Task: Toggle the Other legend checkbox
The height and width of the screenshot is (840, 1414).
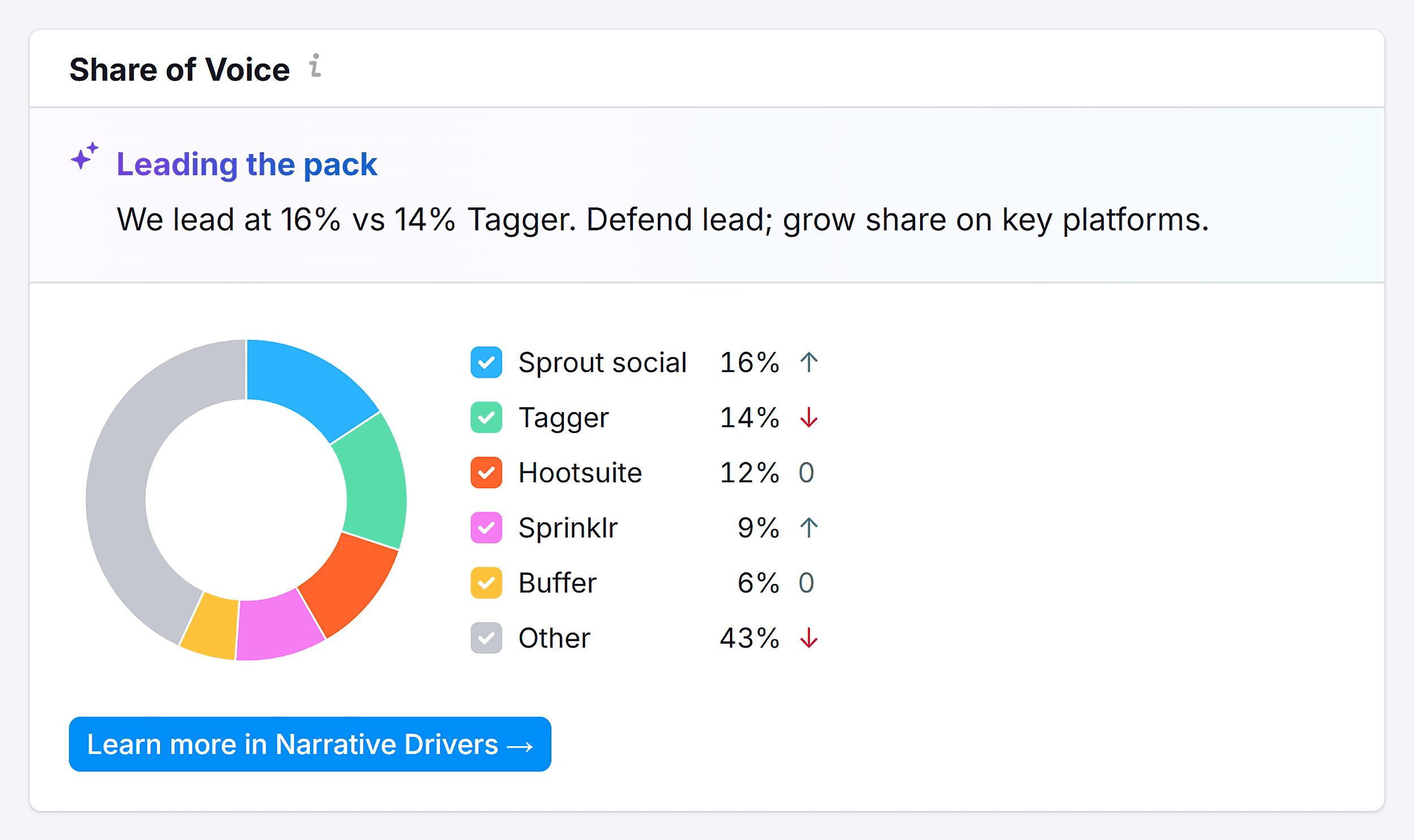Action: click(x=486, y=638)
